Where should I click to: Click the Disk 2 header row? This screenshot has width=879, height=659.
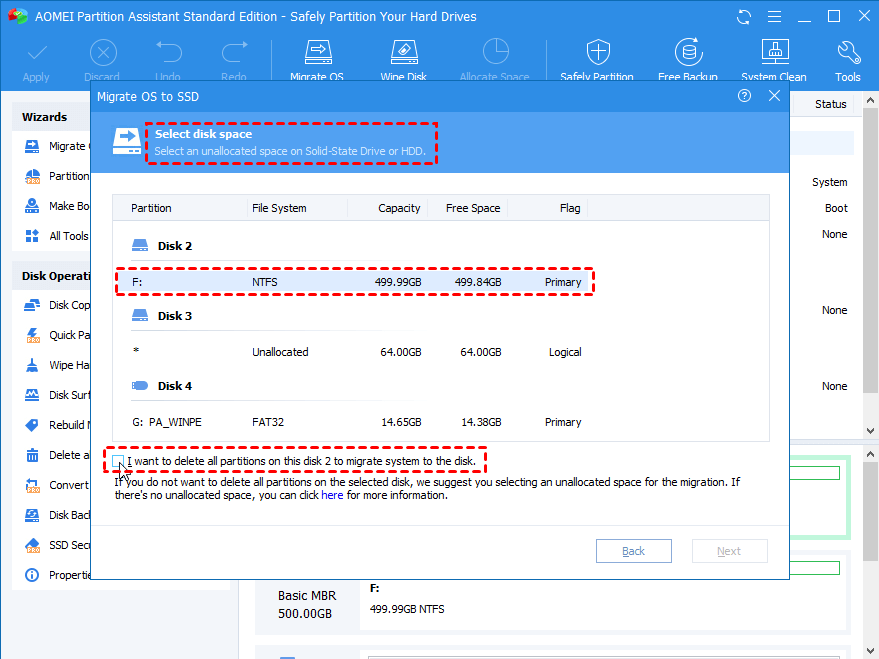tap(161, 245)
